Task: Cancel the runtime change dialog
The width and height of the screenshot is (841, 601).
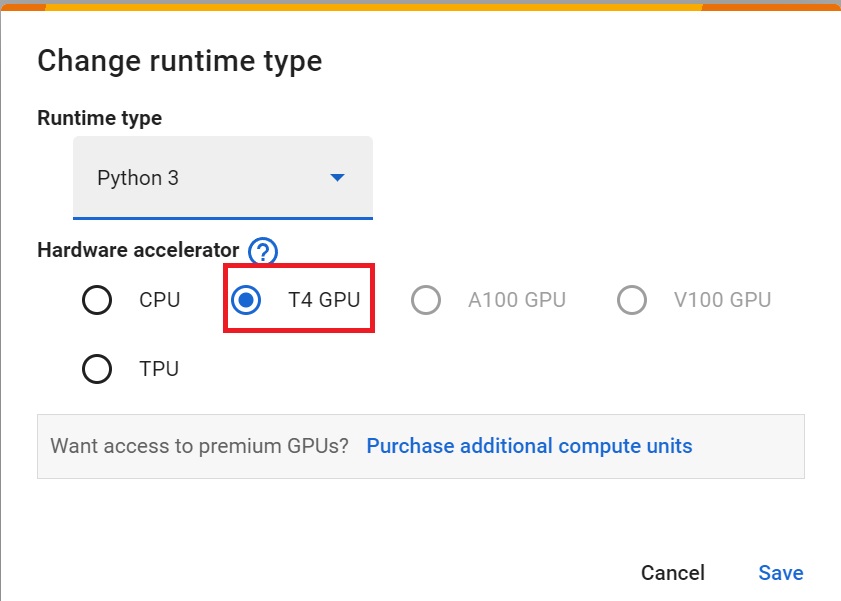Action: [x=672, y=572]
